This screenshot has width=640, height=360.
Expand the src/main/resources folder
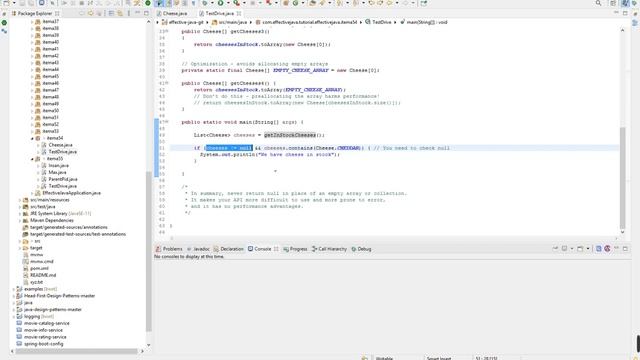tap(20, 200)
